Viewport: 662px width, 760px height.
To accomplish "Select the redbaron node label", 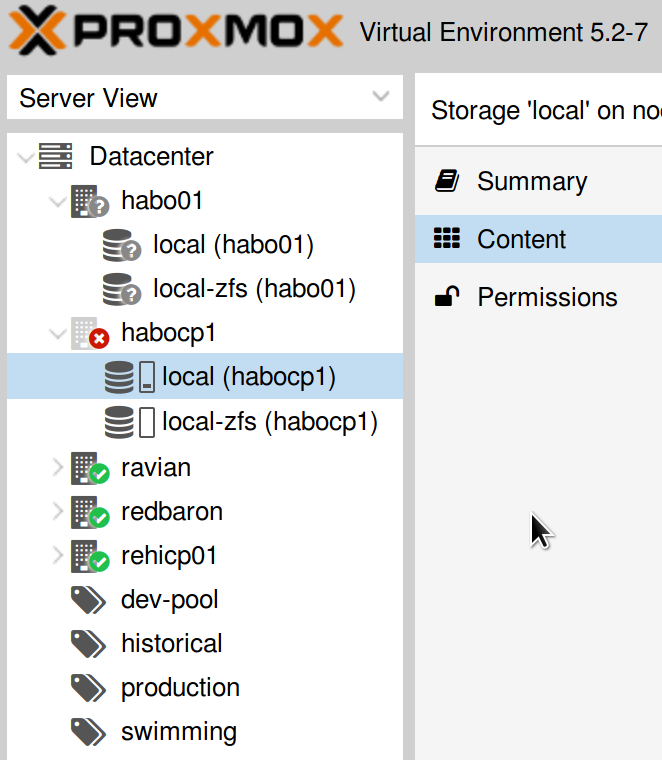I will [x=172, y=512].
